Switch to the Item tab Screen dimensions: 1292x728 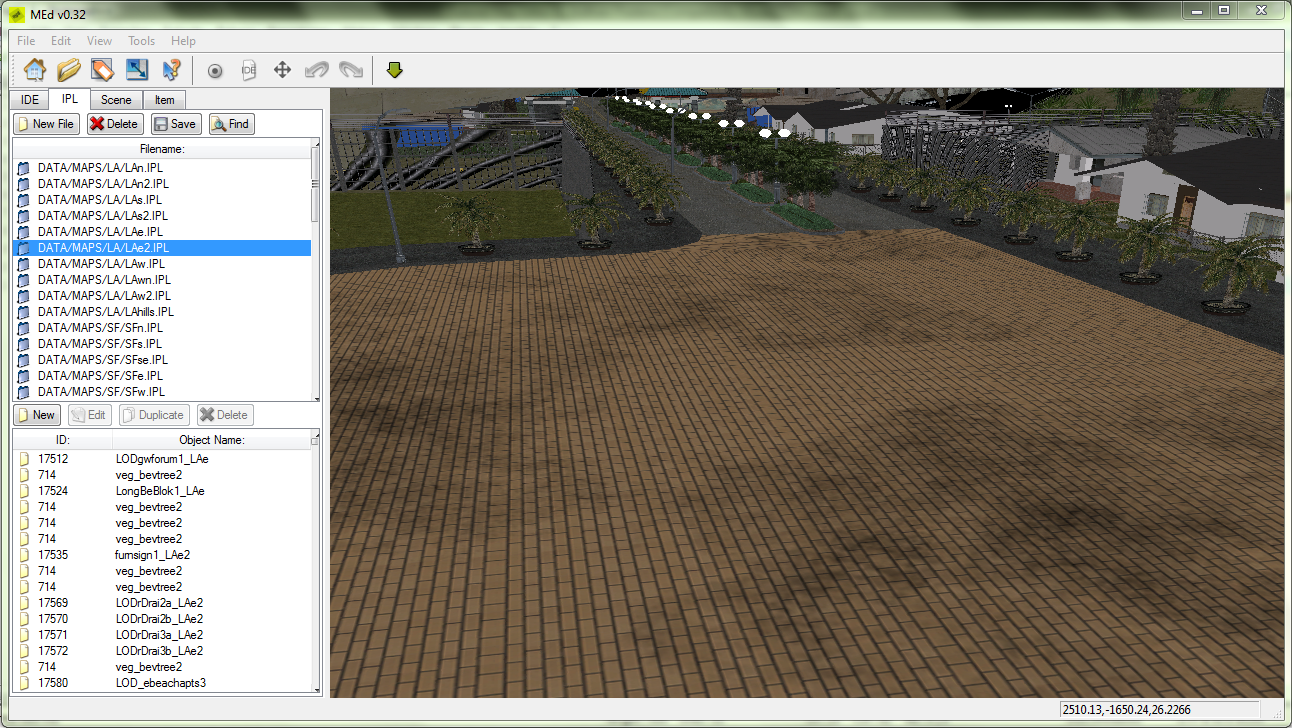[164, 100]
